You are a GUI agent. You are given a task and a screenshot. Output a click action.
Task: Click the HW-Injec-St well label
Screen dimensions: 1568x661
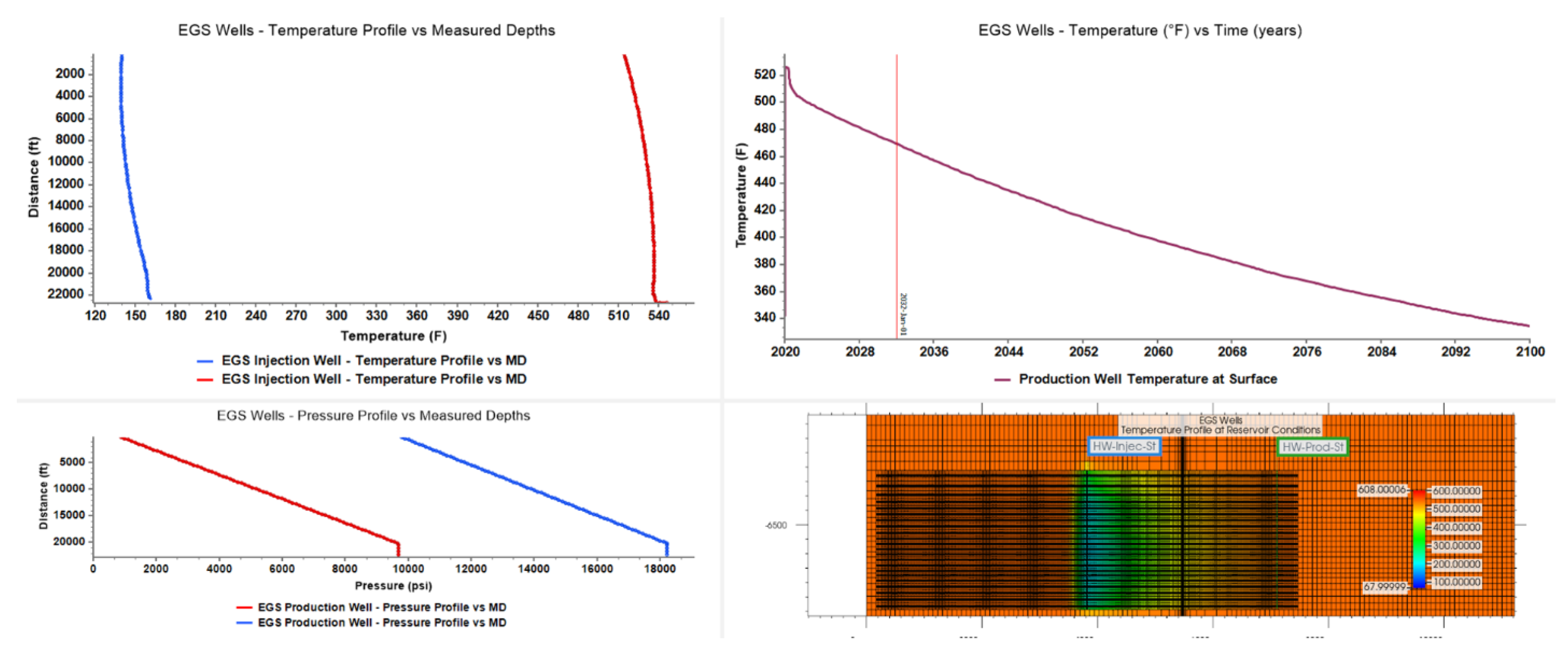[x=1123, y=446]
